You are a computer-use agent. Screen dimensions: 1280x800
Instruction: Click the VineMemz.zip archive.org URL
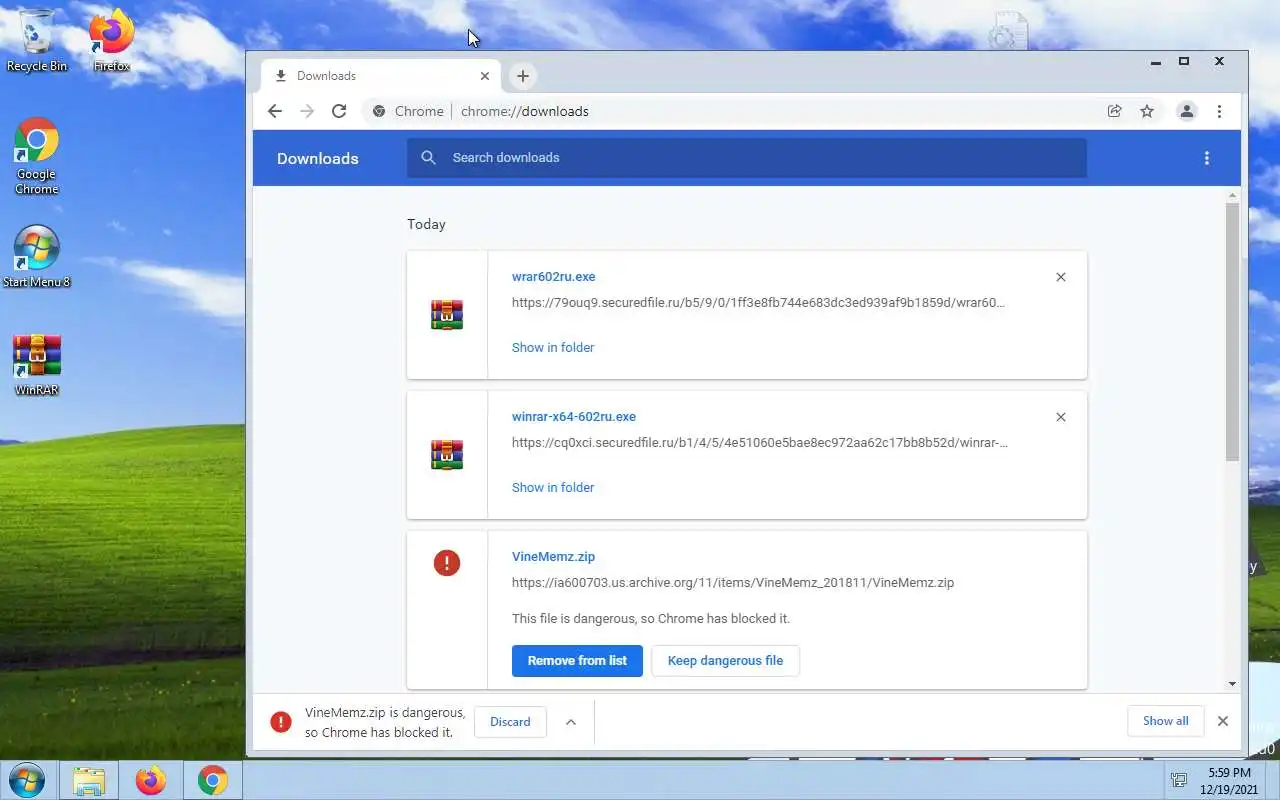733,583
